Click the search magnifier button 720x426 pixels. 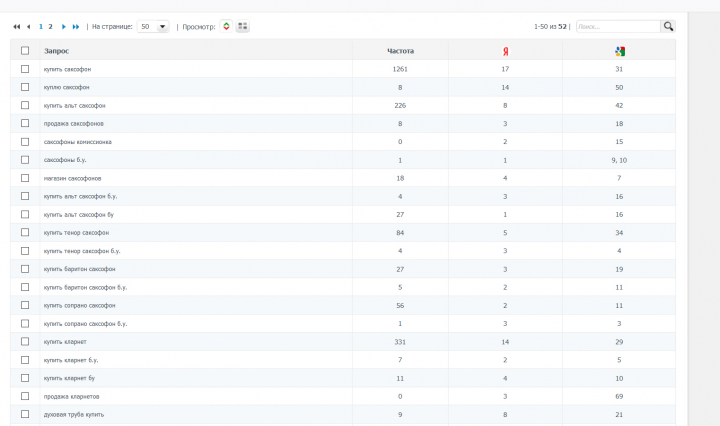click(x=668, y=26)
